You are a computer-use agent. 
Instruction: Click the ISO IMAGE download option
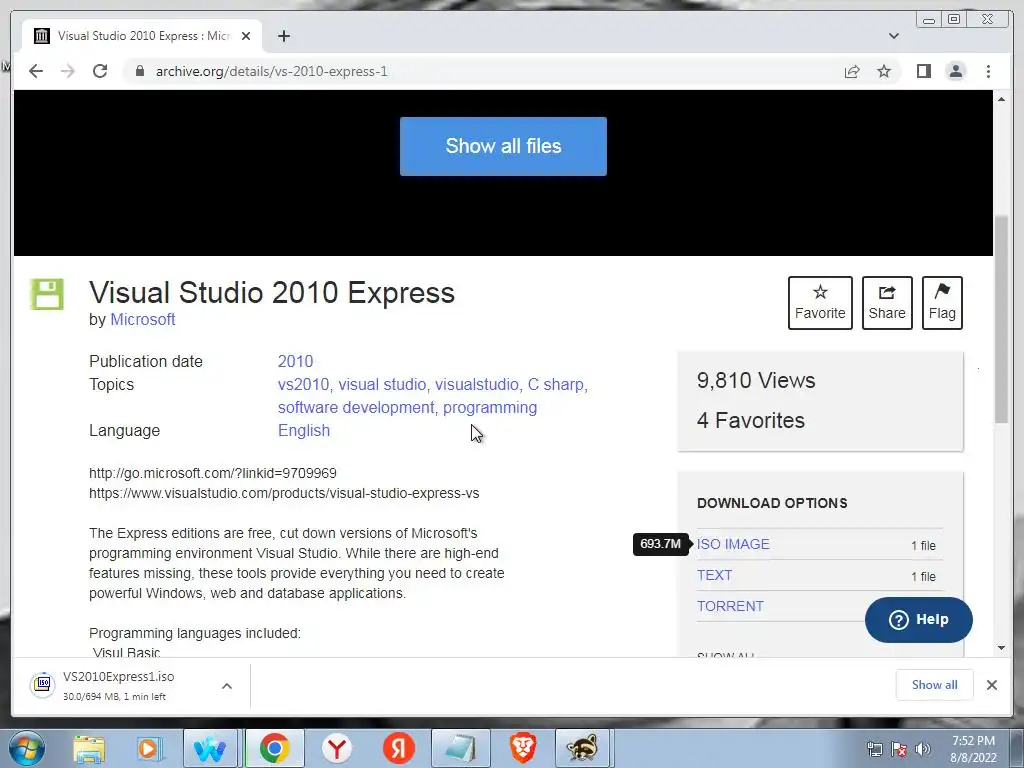pos(733,544)
